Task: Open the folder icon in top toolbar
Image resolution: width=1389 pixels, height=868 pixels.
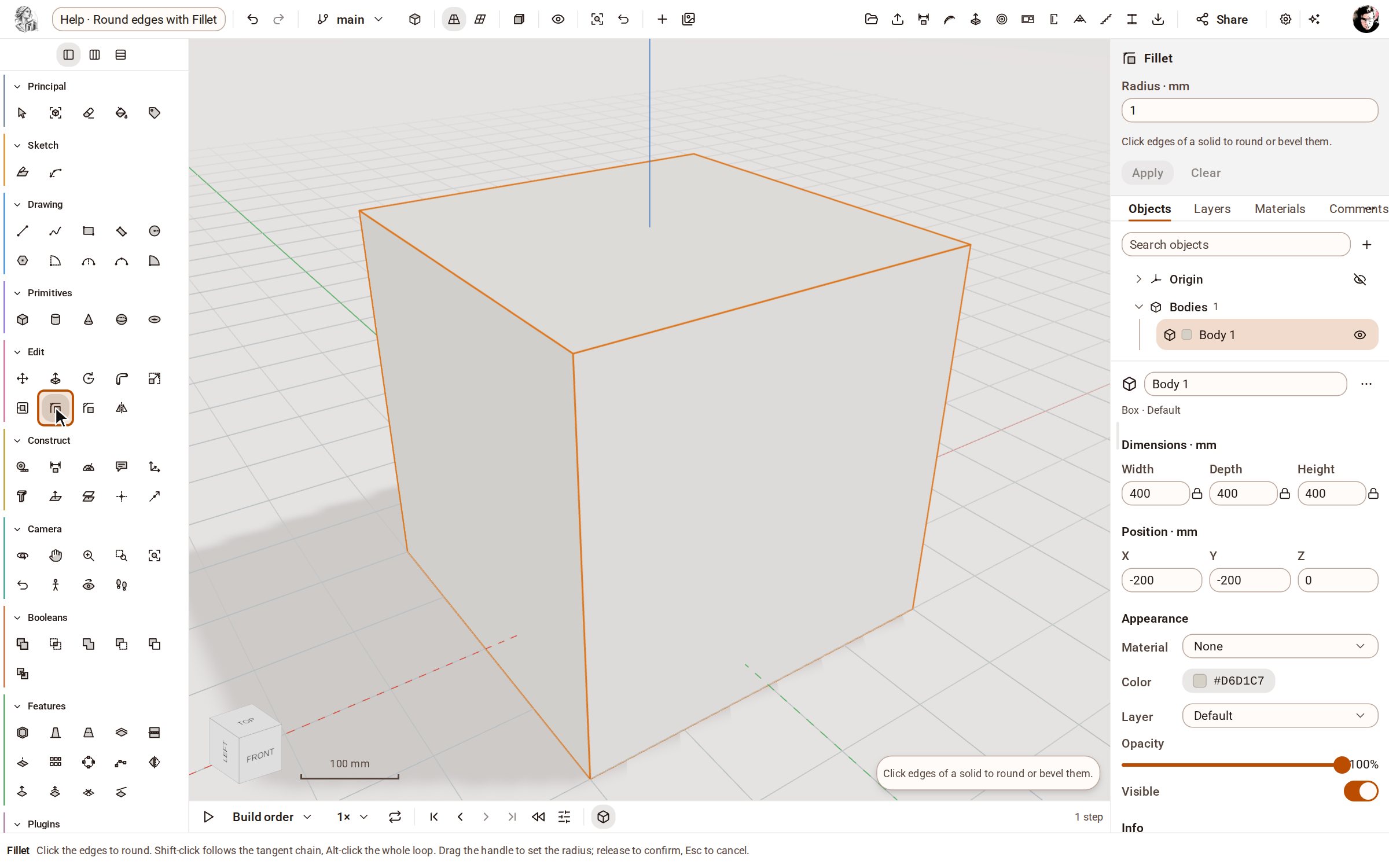Action: pos(871,19)
